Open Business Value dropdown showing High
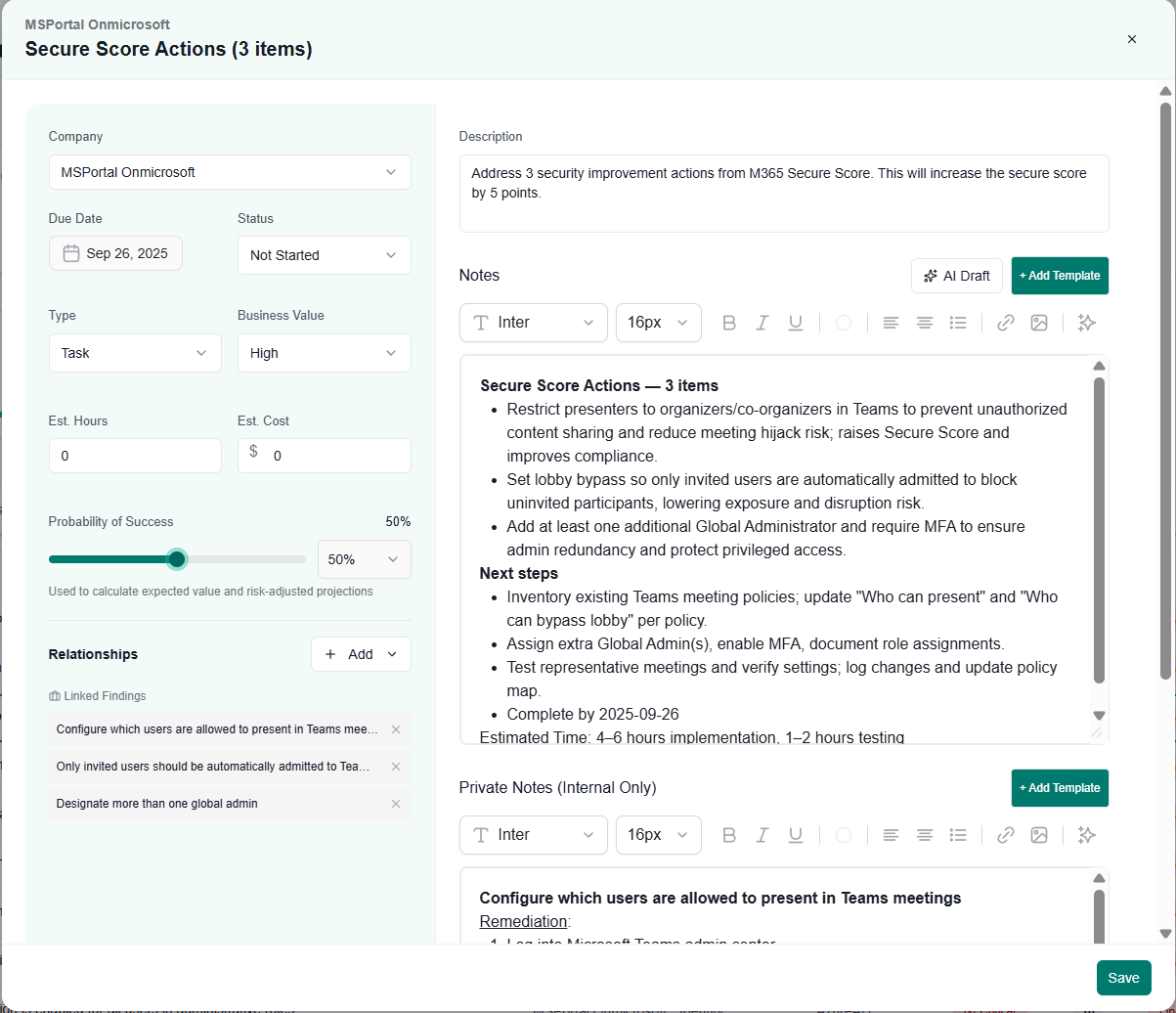Image resolution: width=1176 pixels, height=1013 pixels. coord(325,353)
